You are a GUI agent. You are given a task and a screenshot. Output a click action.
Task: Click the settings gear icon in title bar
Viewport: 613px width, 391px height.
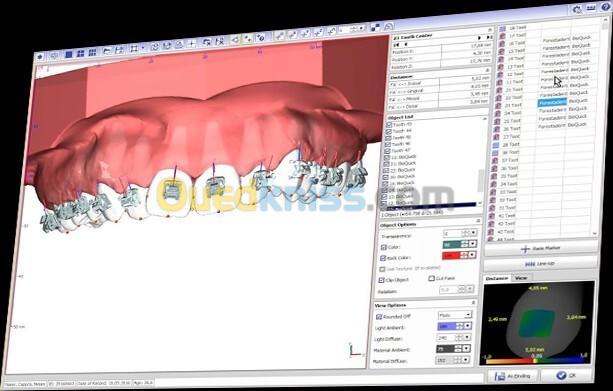coord(577,9)
